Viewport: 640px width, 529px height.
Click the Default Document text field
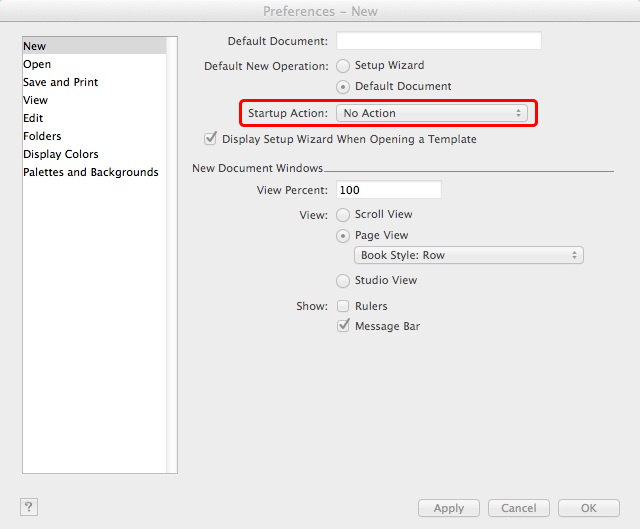tap(438, 41)
